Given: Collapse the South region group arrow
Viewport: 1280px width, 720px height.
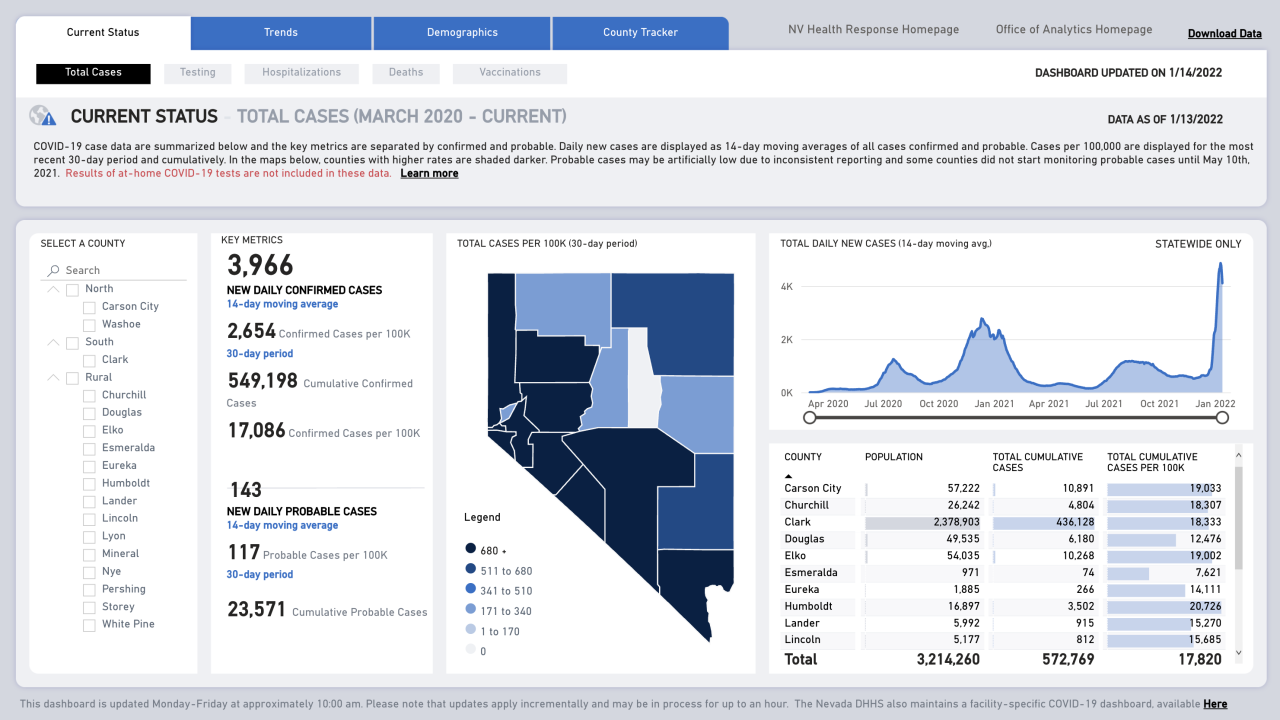Looking at the screenshot, I should click(x=52, y=342).
